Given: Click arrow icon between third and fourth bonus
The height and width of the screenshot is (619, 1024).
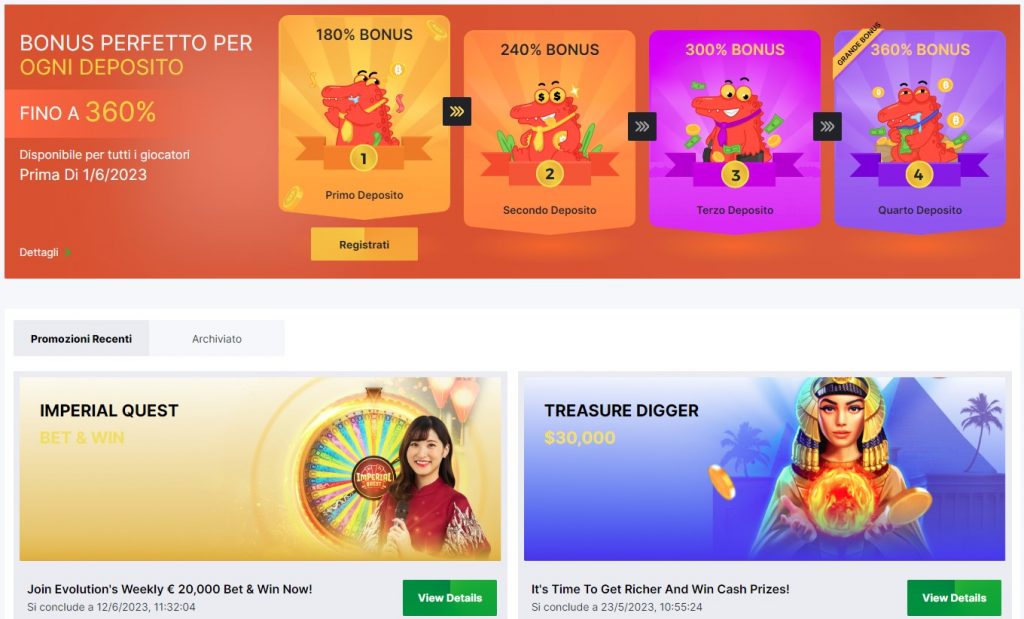Looking at the screenshot, I should coord(827,127).
